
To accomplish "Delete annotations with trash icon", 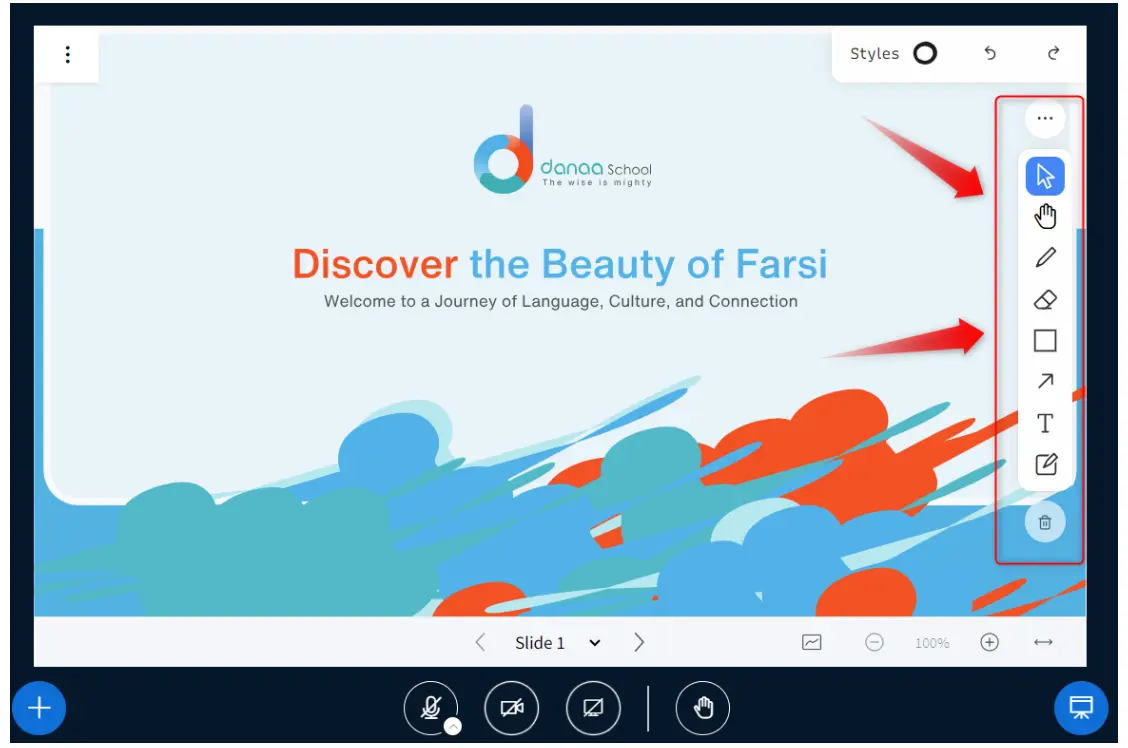I will pyautogui.click(x=1045, y=522).
